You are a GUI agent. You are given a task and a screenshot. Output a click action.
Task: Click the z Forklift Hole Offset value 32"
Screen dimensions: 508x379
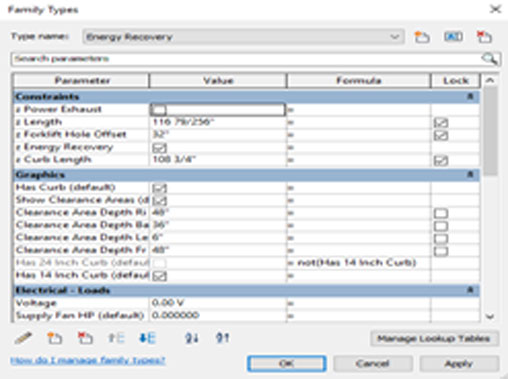[218, 135]
